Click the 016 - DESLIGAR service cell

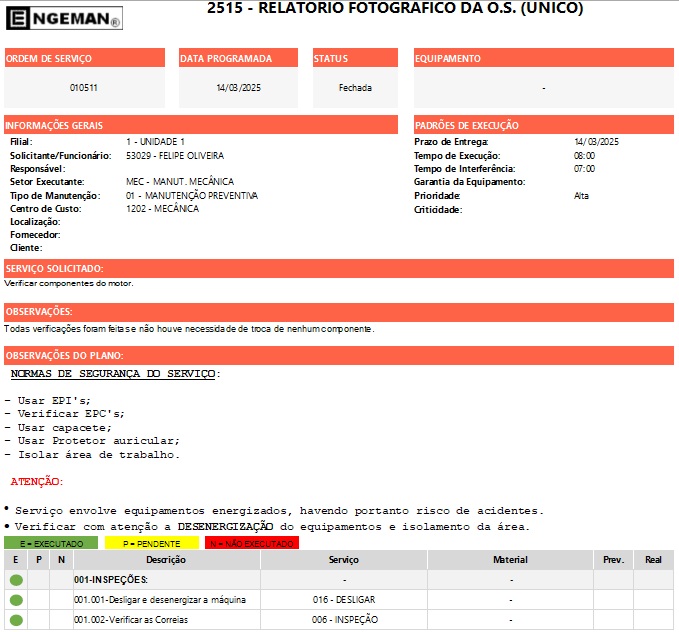[343, 600]
